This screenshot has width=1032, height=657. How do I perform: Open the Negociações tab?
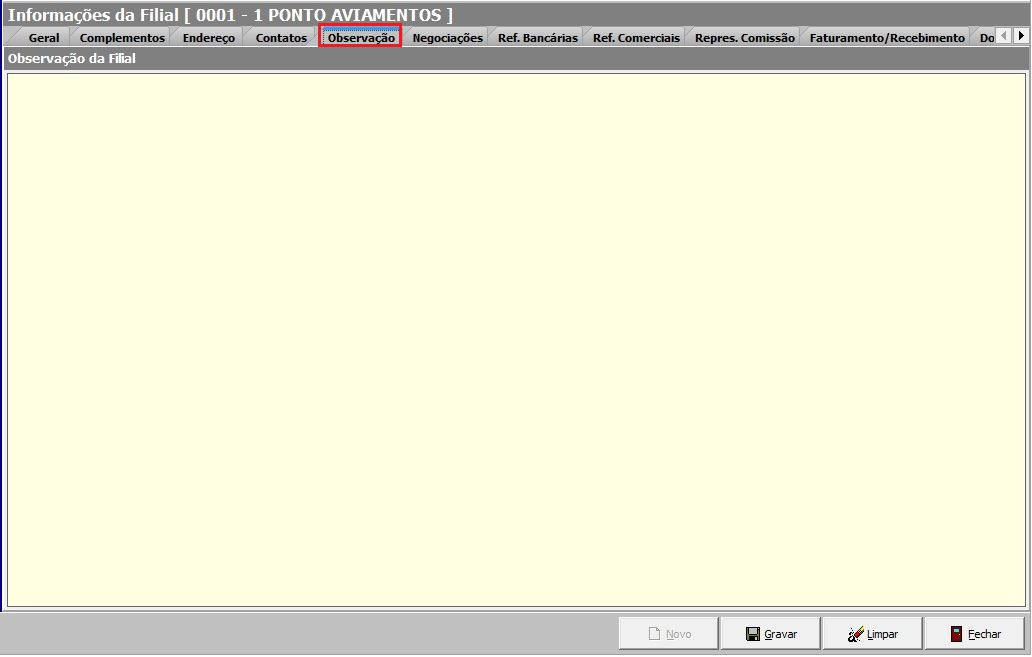click(447, 38)
